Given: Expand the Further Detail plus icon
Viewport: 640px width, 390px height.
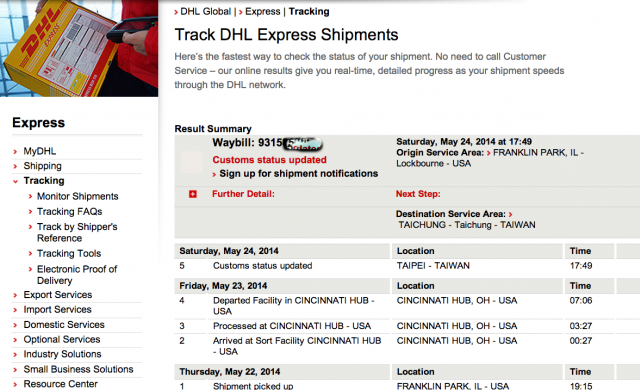Looking at the screenshot, I should (x=193, y=194).
